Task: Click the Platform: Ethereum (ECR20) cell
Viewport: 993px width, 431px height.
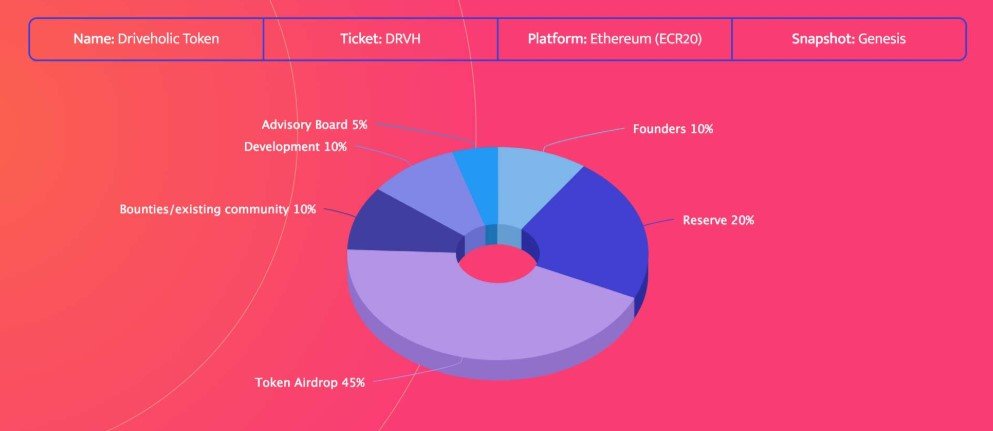Action: pyautogui.click(x=615, y=39)
